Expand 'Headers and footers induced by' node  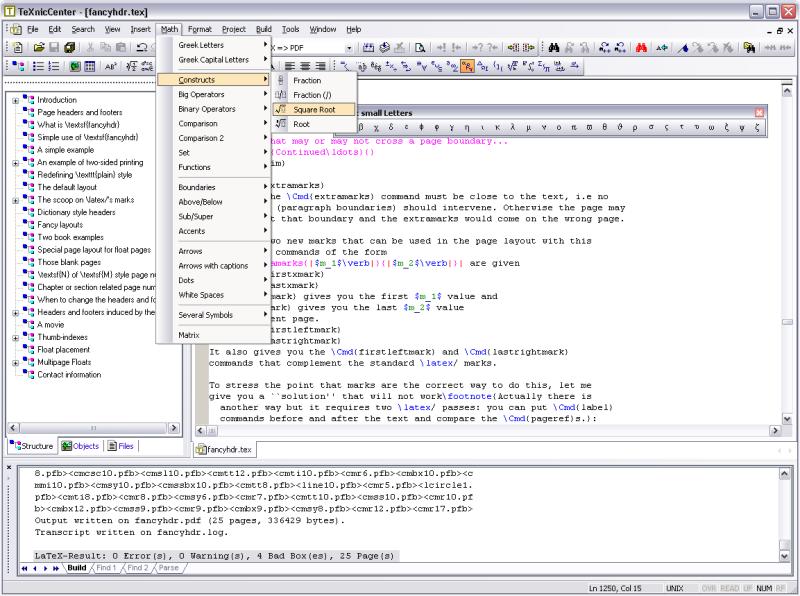point(15,313)
